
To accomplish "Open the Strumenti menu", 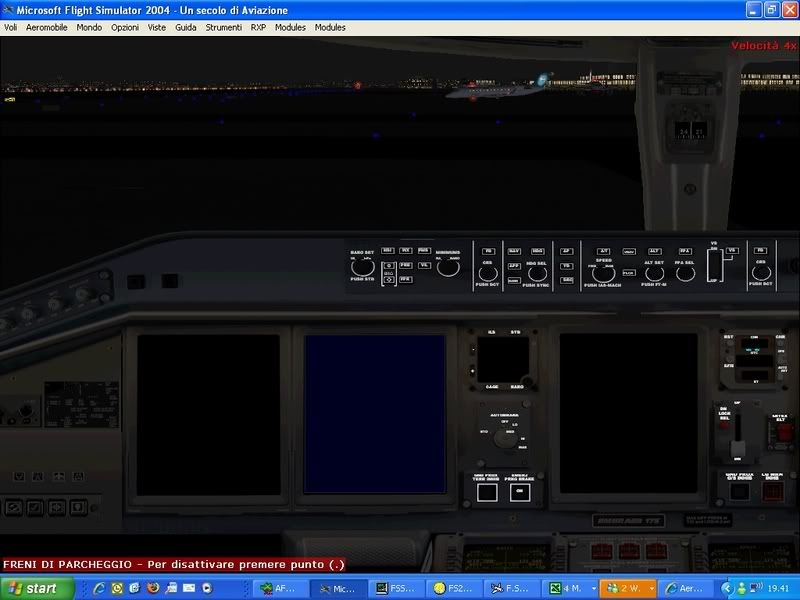I will (223, 28).
